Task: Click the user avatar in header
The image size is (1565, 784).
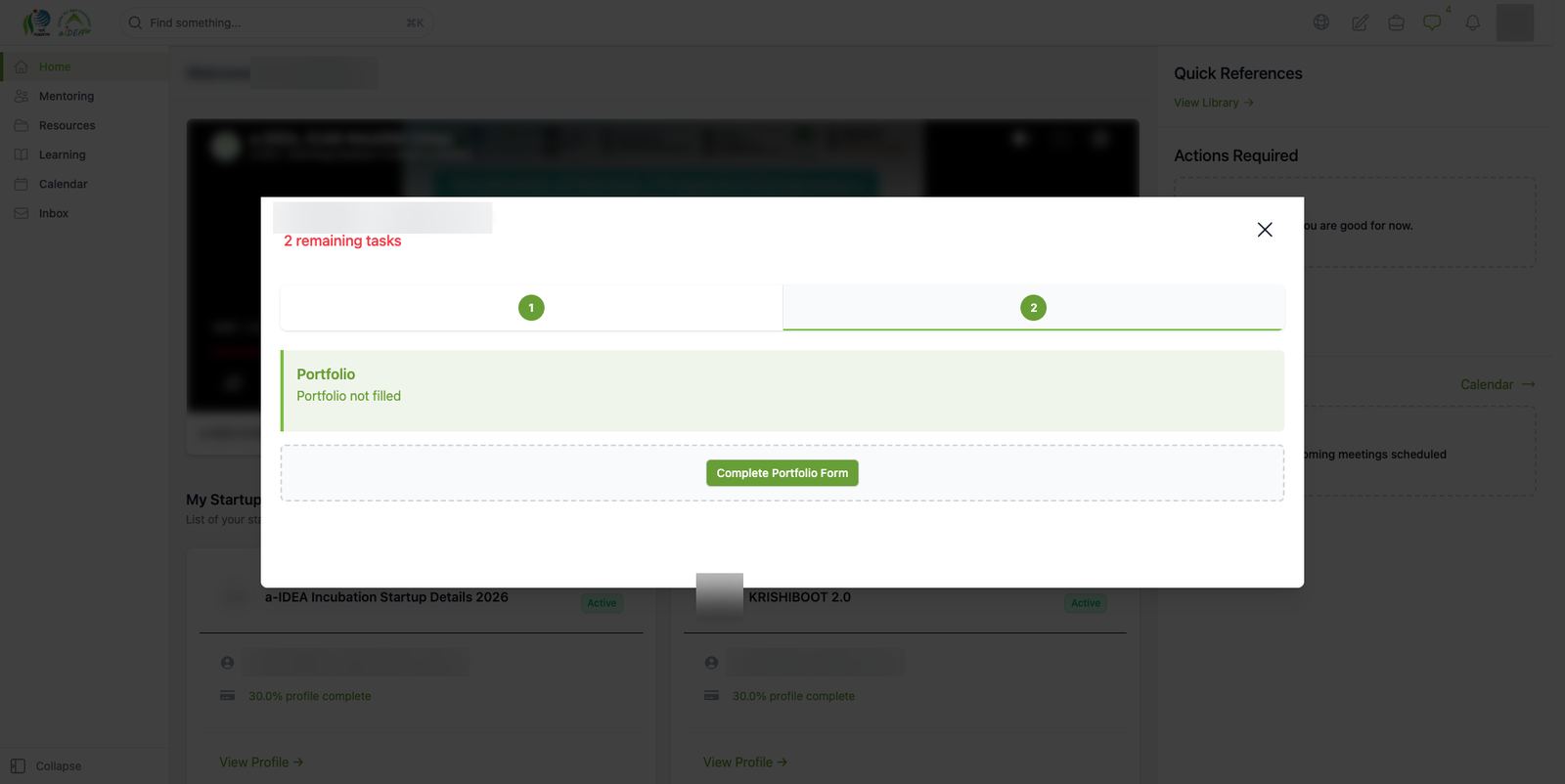Action: 1515,22
